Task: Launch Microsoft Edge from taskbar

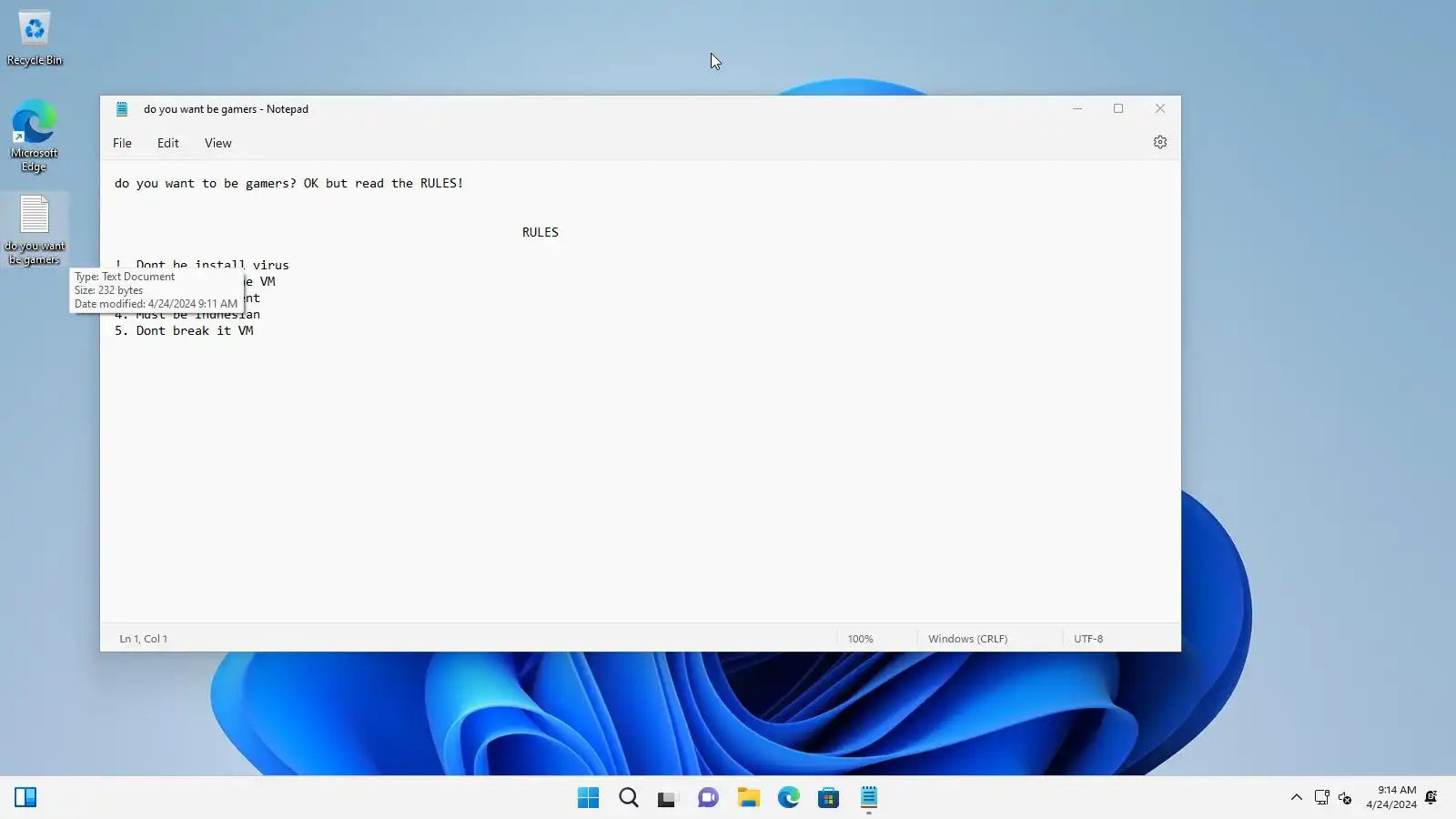Action: coord(789,798)
